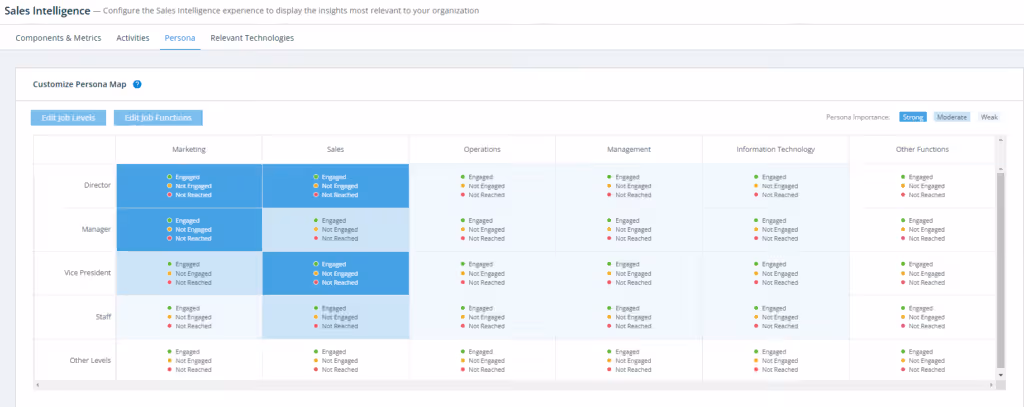This screenshot has height=407, width=1024.
Task: Click the Vice President Marketing cell
Action: pos(189,273)
